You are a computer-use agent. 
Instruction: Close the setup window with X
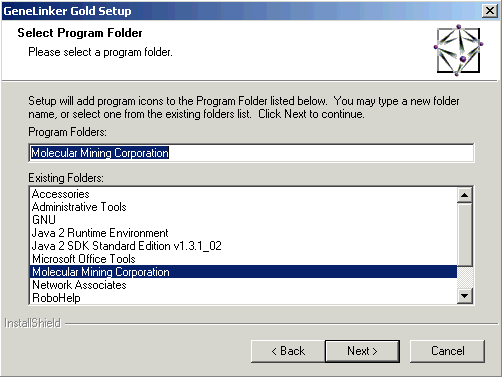[490, 11]
